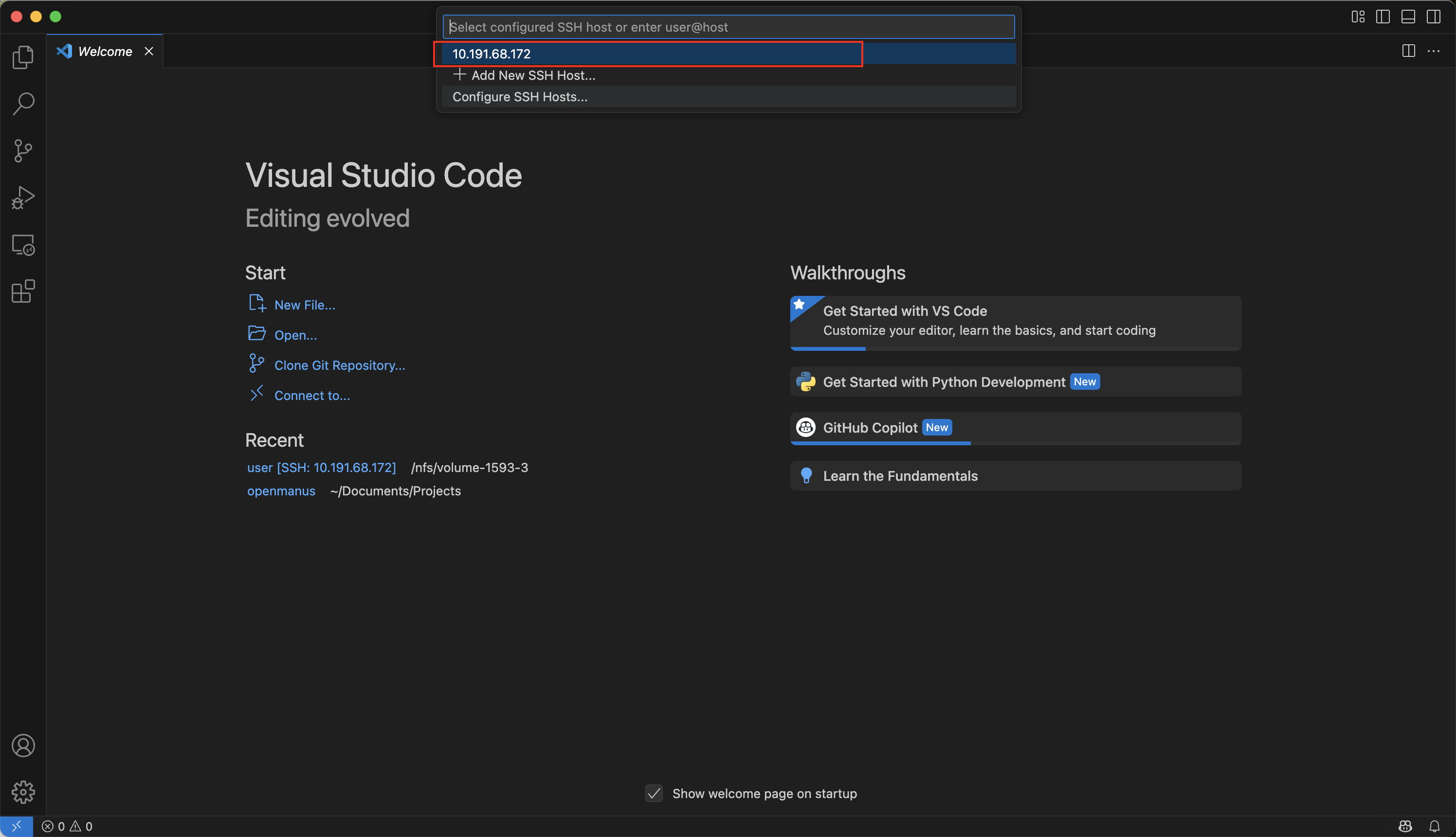Viewport: 1456px width, 837px height.
Task: Click the green zoom window button
Action: [x=55, y=17]
